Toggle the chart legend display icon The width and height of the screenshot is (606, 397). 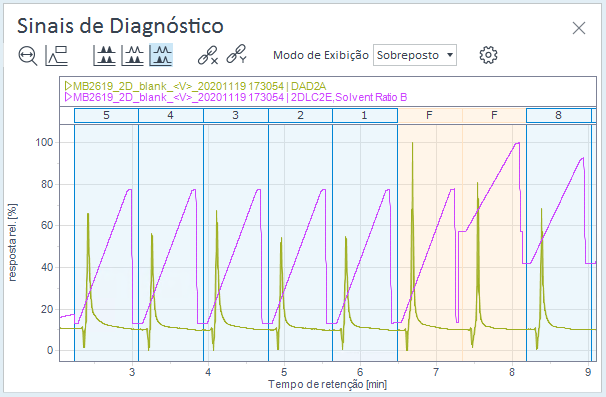coord(56,55)
